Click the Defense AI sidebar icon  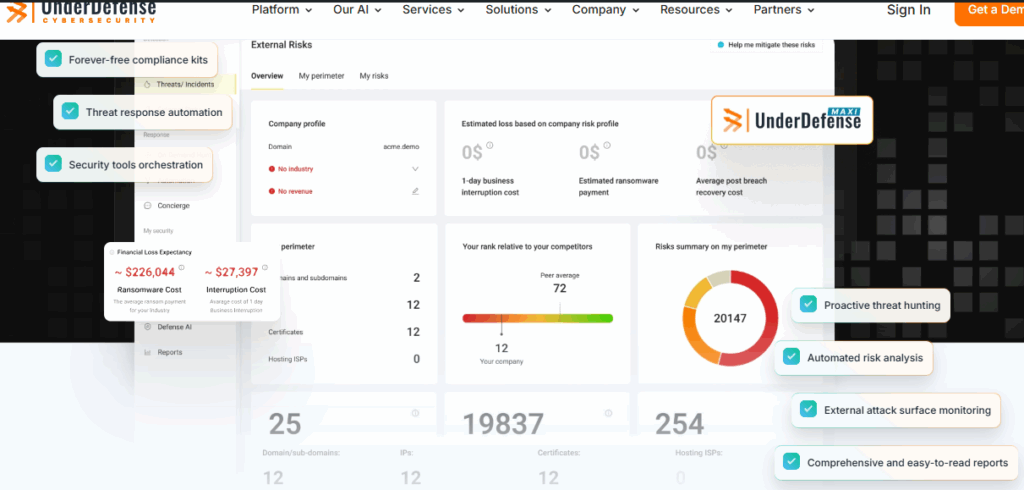tap(148, 327)
